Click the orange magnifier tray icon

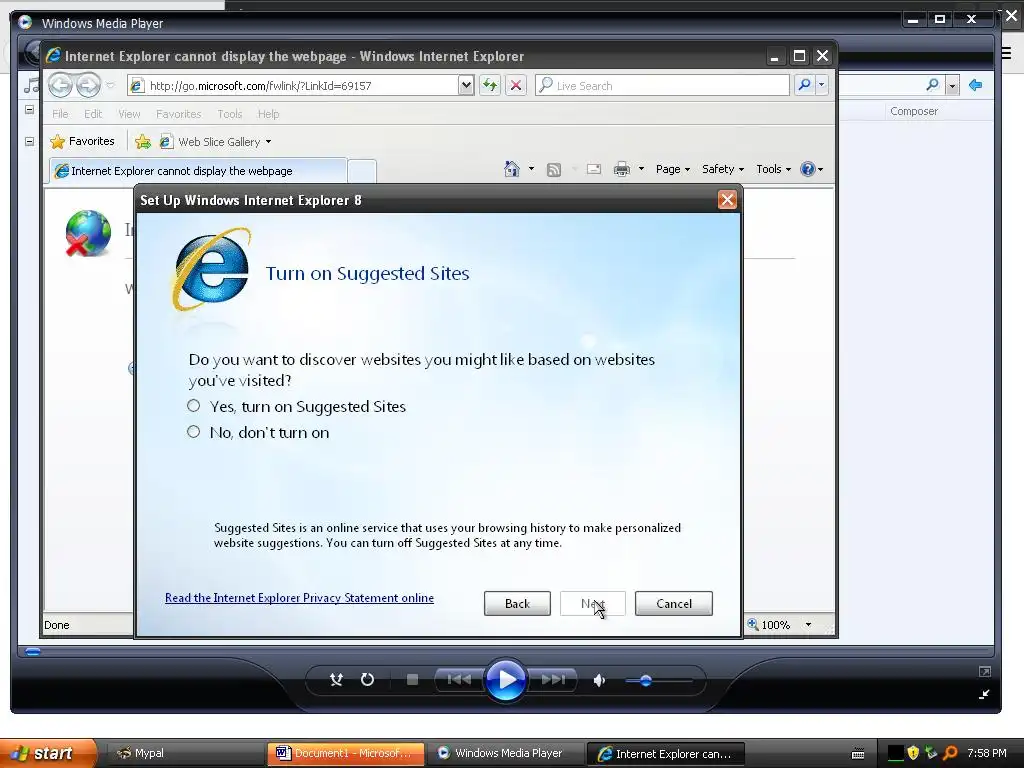[x=950, y=753]
